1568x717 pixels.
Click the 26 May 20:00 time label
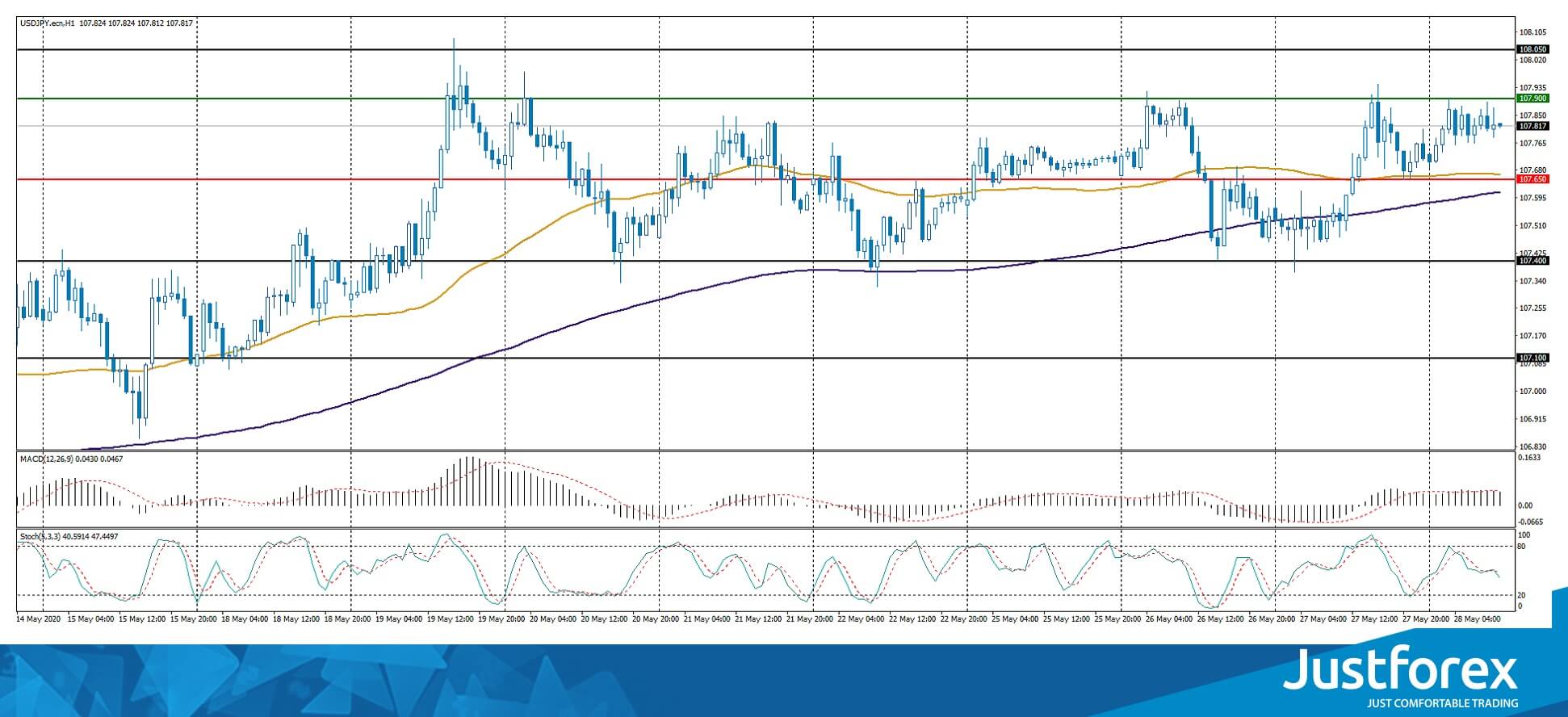tap(1272, 618)
